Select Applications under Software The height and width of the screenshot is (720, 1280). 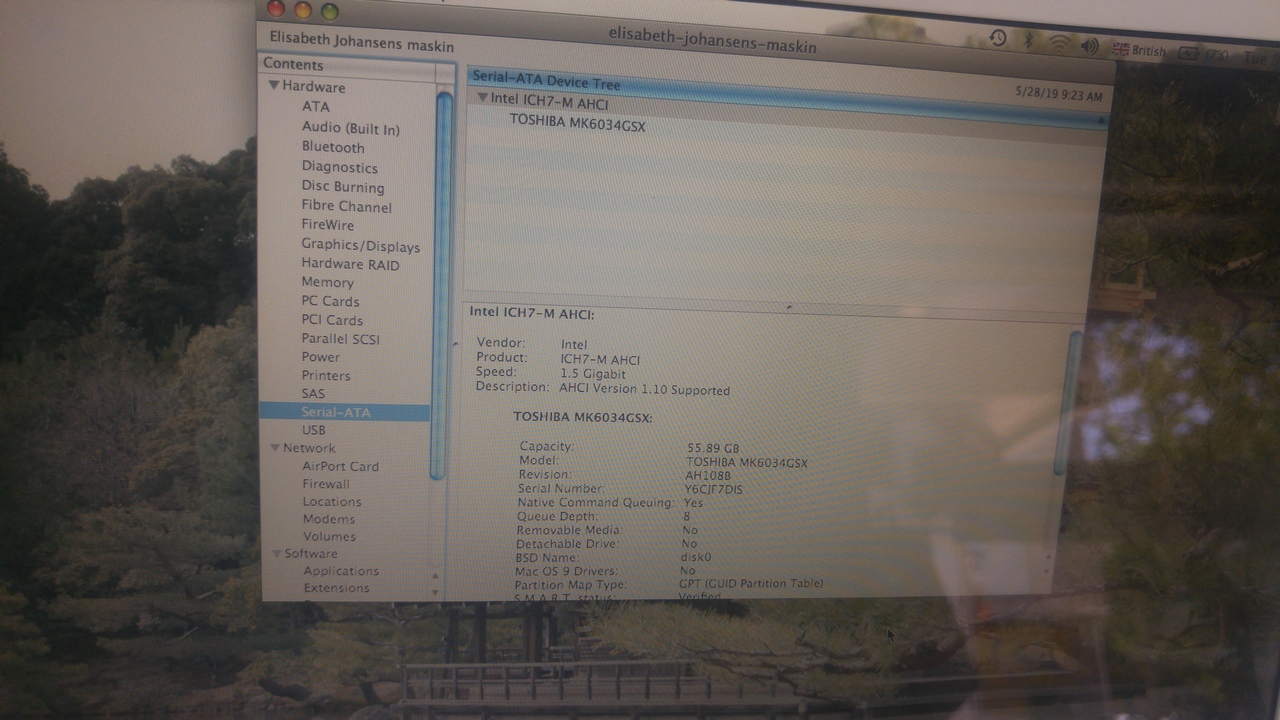pos(341,571)
